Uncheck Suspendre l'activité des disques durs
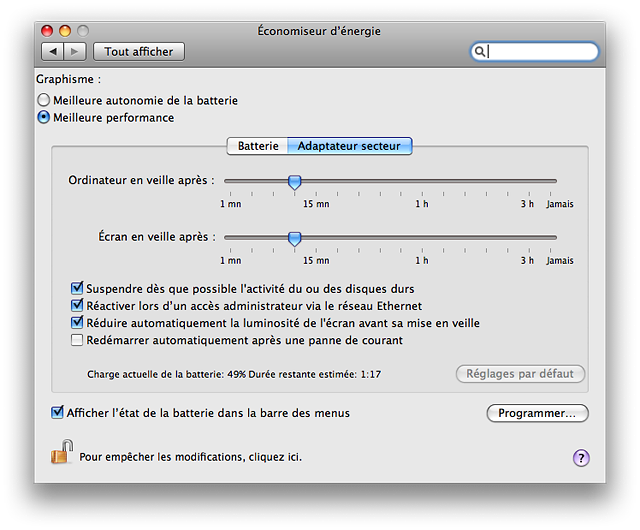The height and width of the screenshot is (530, 640). tap(77, 288)
